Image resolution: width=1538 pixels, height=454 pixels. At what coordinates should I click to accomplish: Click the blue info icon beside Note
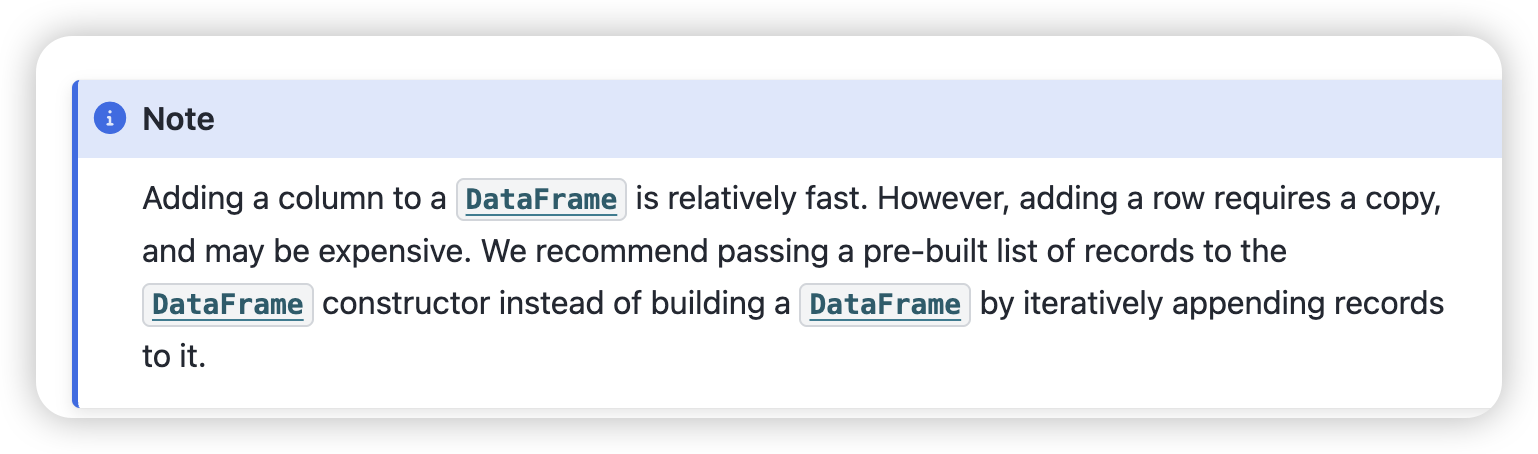110,119
